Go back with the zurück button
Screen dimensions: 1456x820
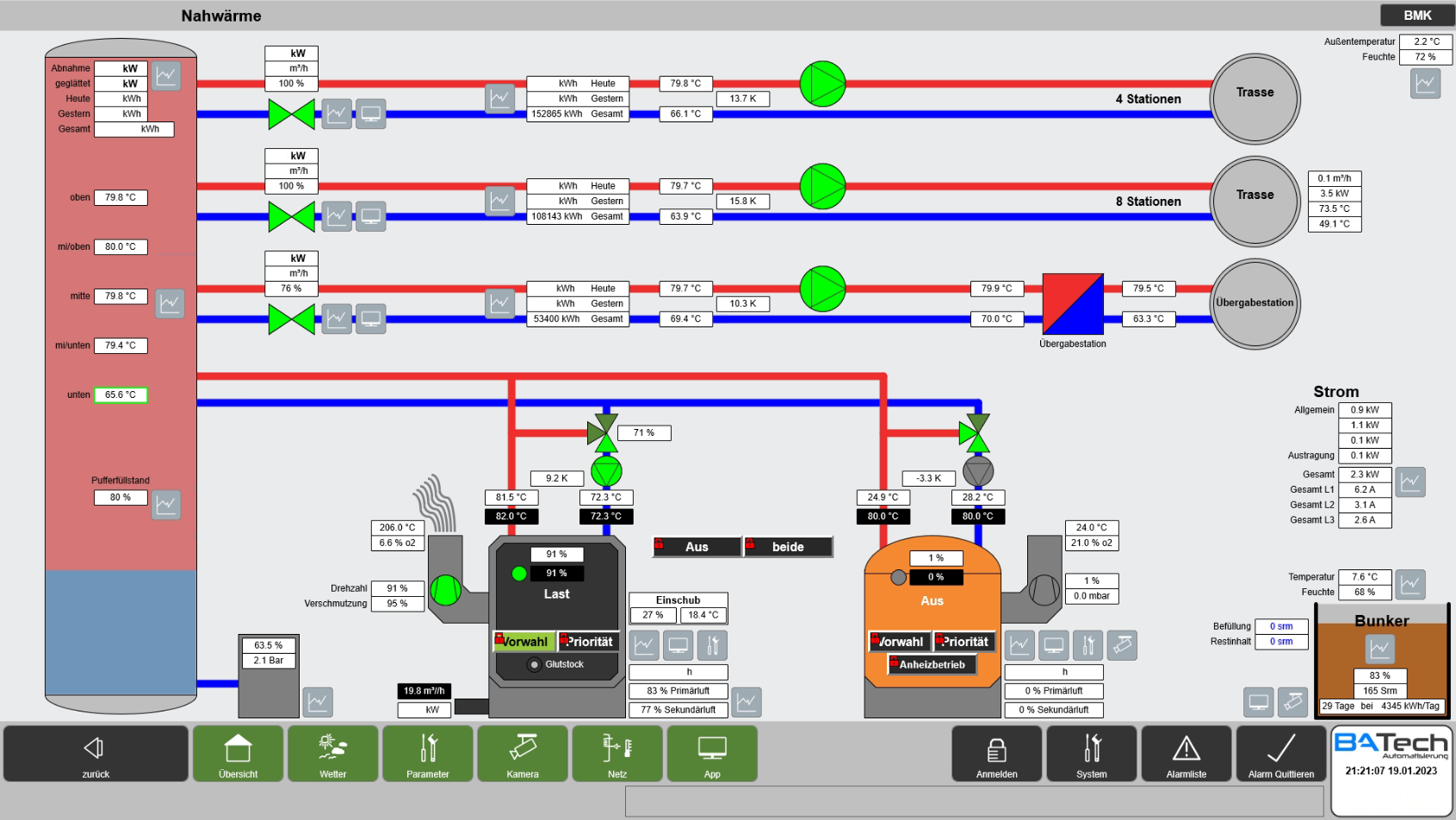tap(96, 754)
